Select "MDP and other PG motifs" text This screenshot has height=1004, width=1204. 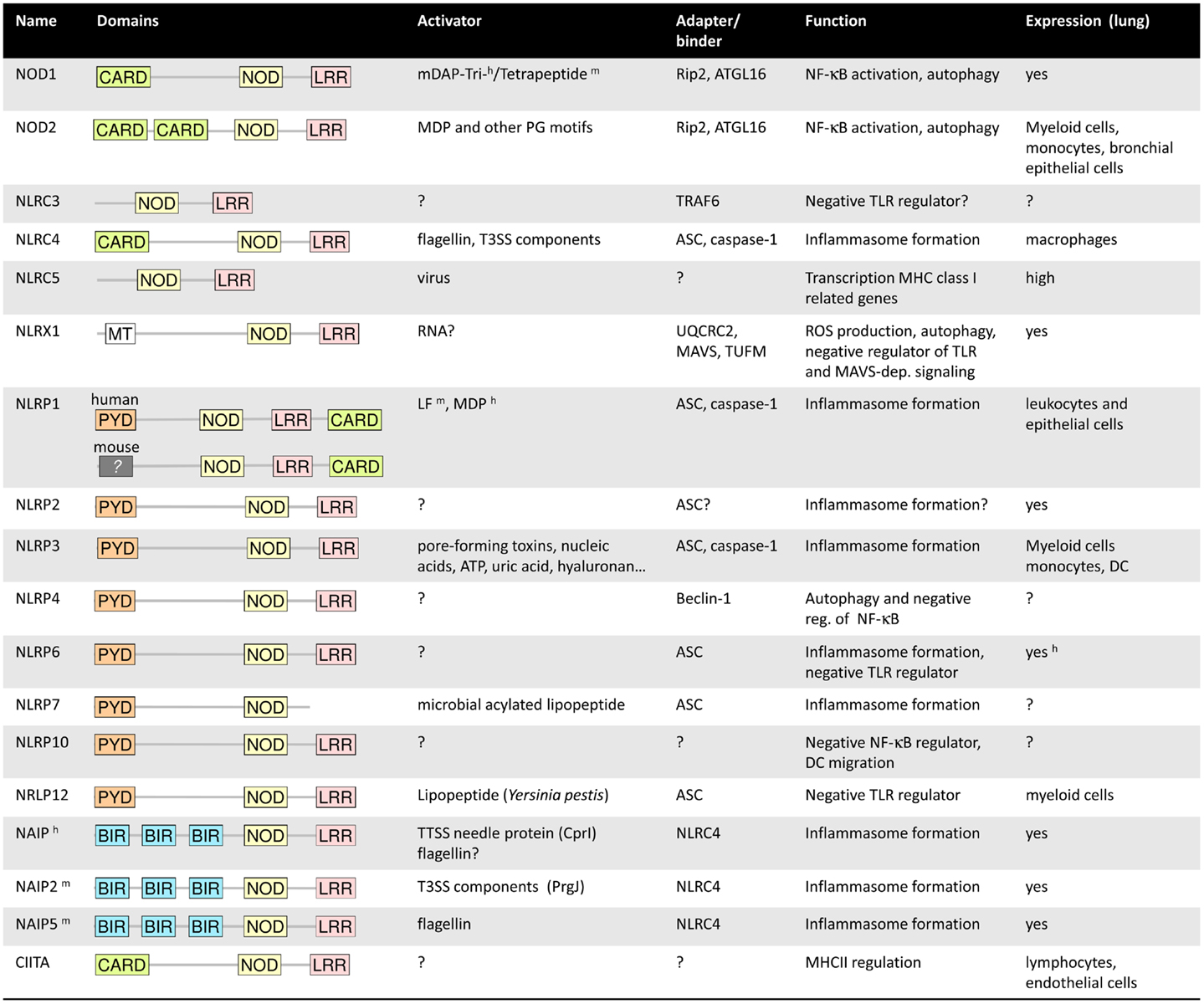(x=505, y=127)
